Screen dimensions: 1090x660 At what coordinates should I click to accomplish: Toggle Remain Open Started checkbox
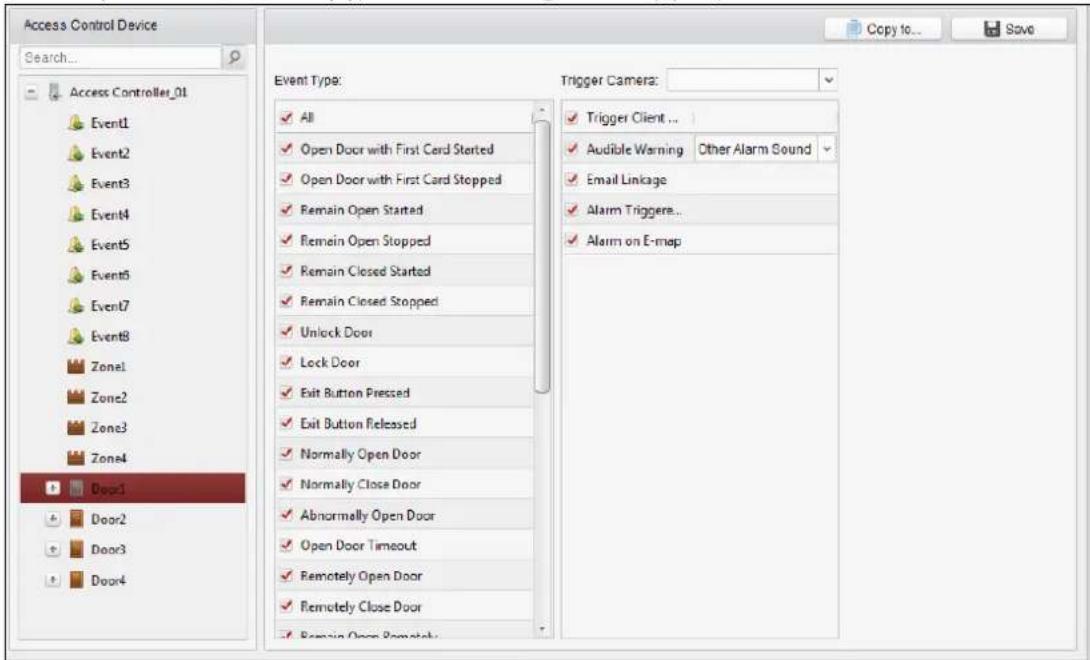(x=286, y=210)
